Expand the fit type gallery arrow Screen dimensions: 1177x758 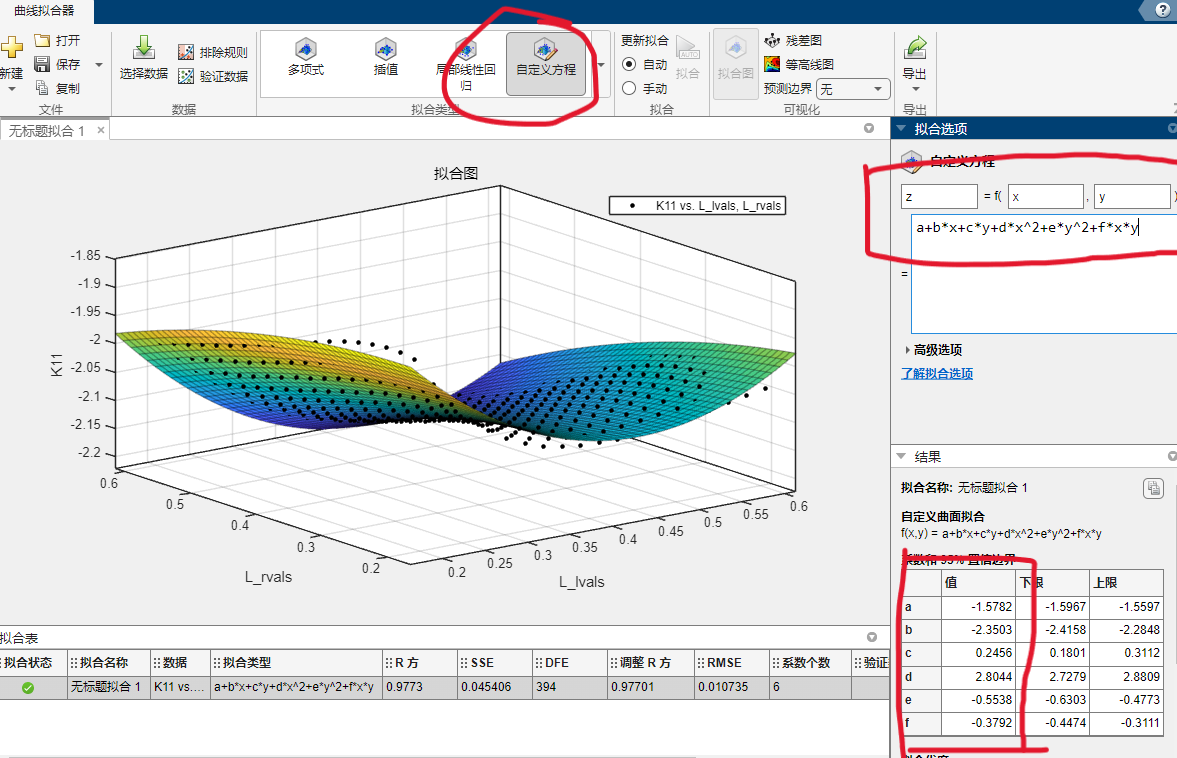(x=601, y=64)
